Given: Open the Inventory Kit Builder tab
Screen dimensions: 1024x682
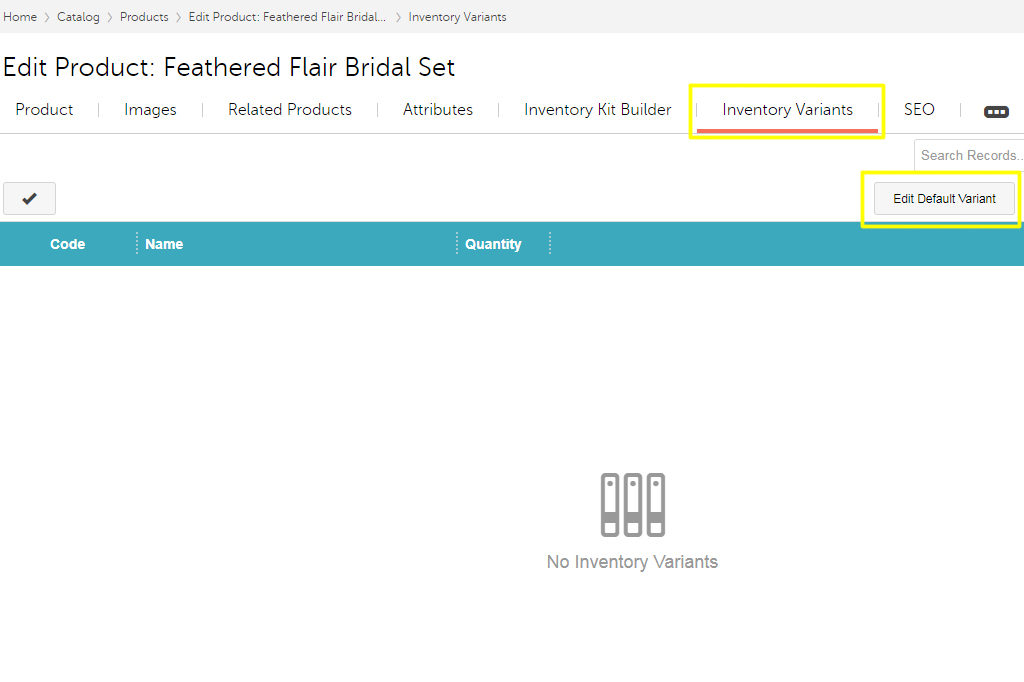Looking at the screenshot, I should [598, 110].
